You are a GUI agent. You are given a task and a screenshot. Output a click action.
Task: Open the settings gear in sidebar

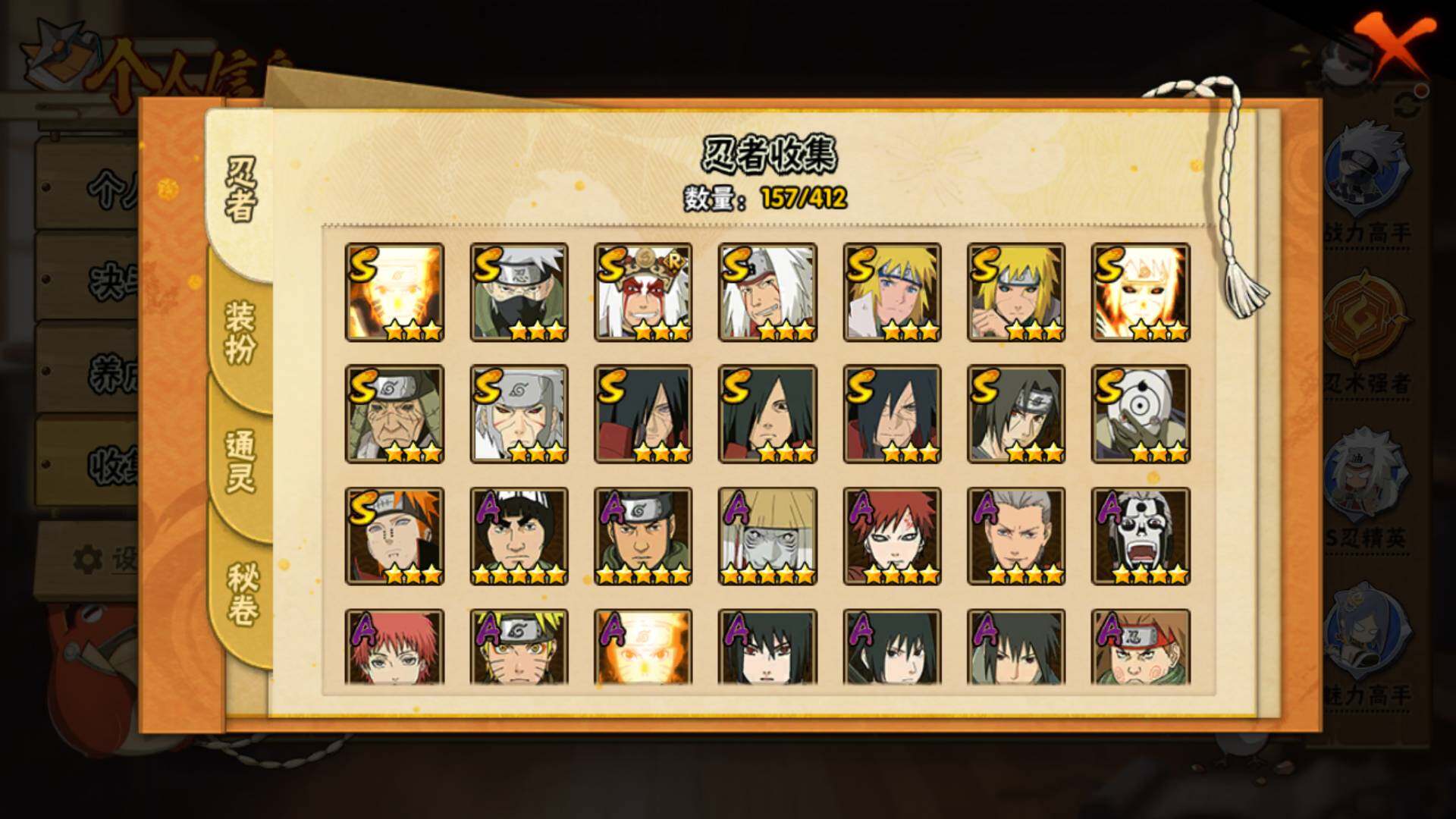pyautogui.click(x=87, y=560)
